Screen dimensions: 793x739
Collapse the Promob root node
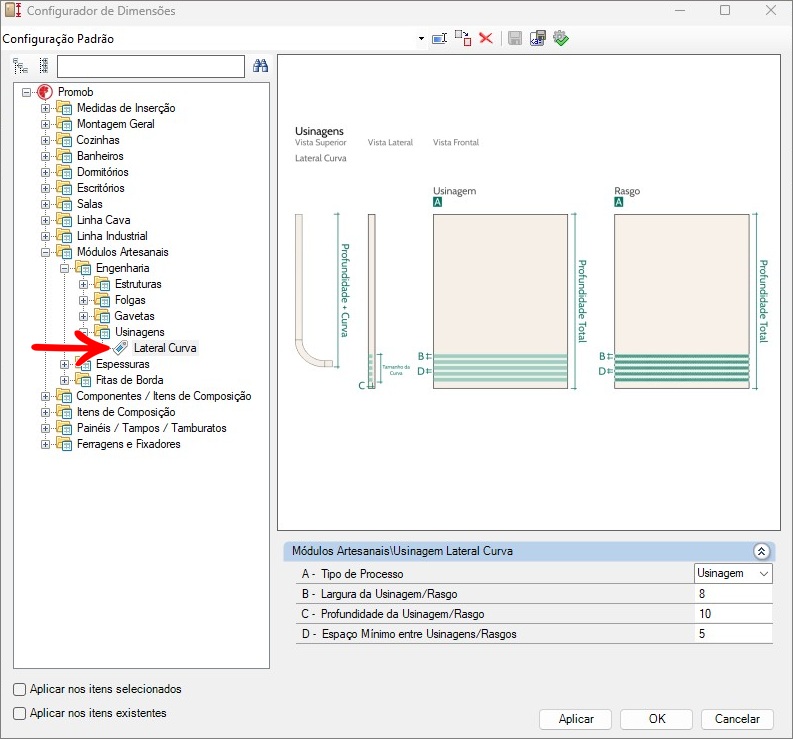point(26,93)
